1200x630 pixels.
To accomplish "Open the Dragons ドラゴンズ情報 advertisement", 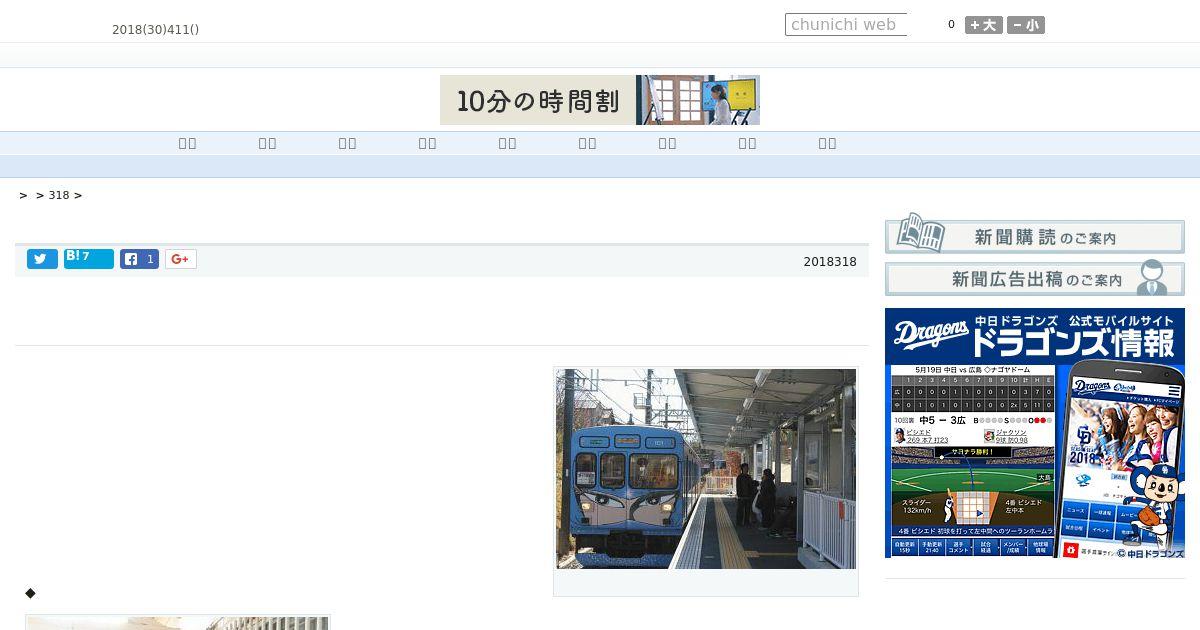I will [x=1035, y=433].
